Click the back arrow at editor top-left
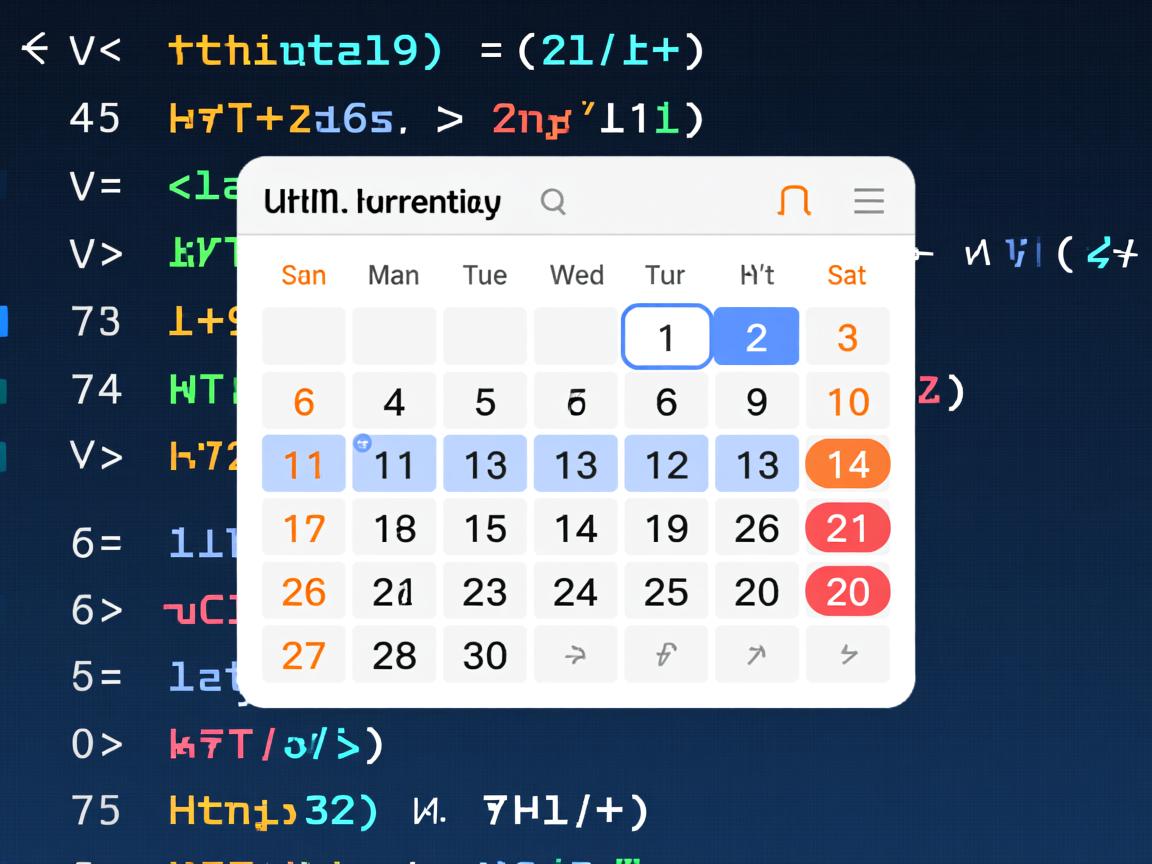 click(34, 48)
